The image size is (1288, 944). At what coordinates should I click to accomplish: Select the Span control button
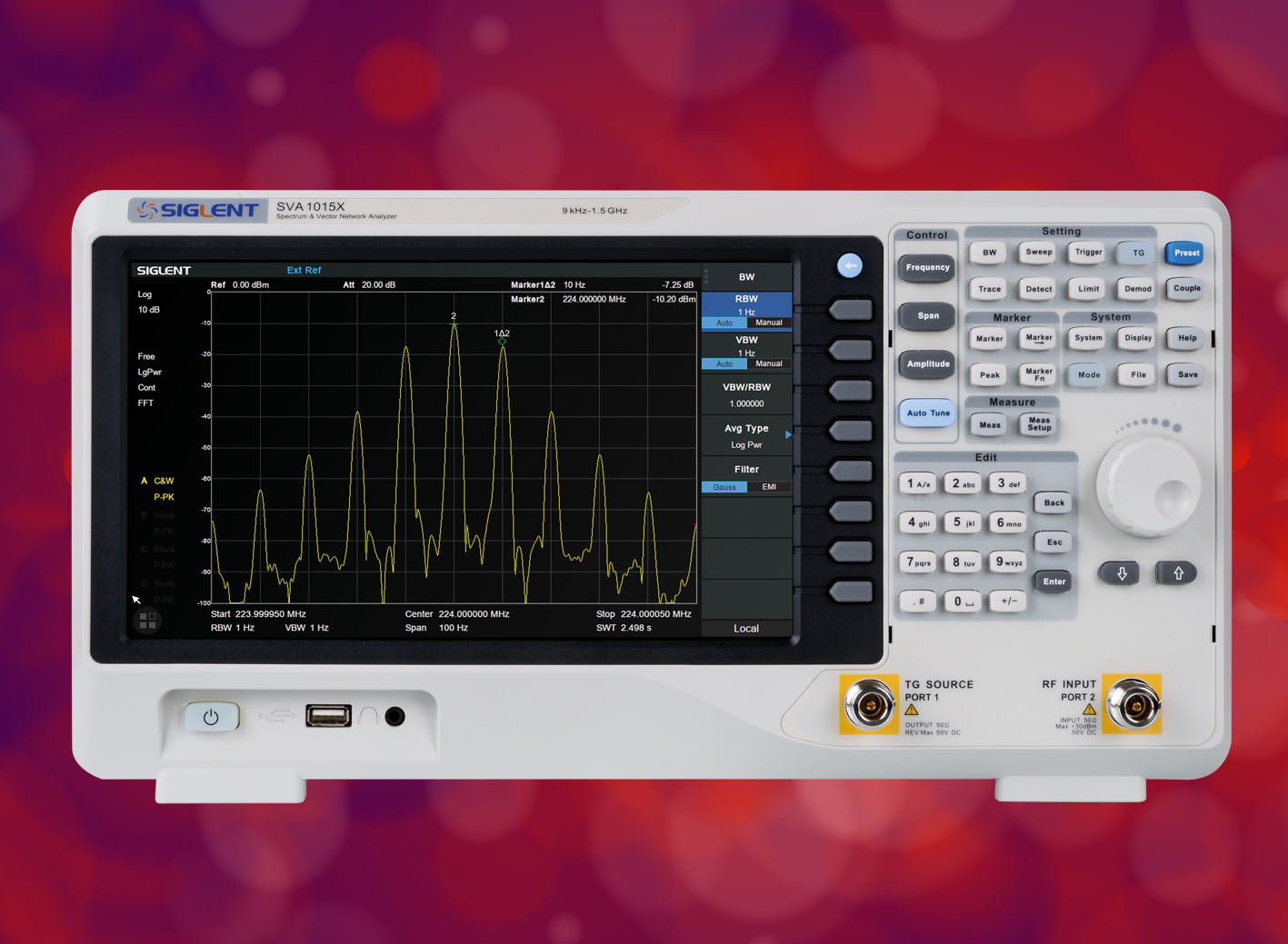927,316
